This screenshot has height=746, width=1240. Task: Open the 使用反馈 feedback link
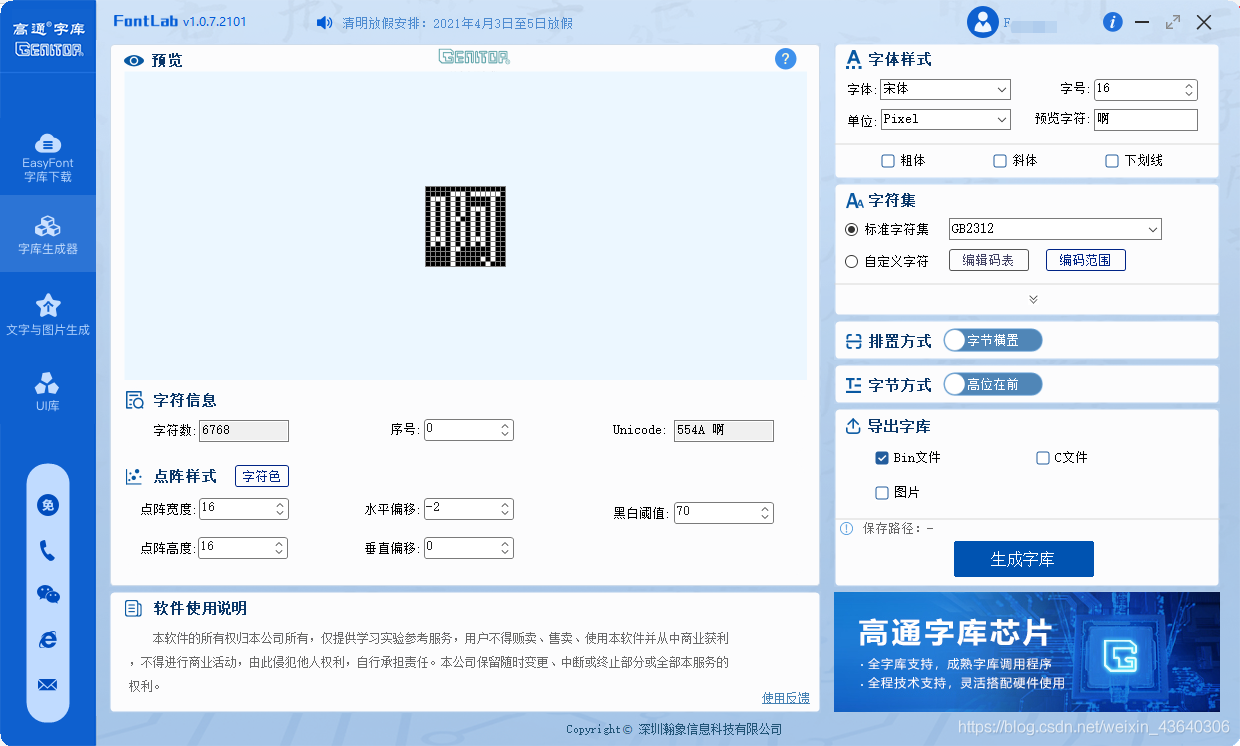pos(786,698)
